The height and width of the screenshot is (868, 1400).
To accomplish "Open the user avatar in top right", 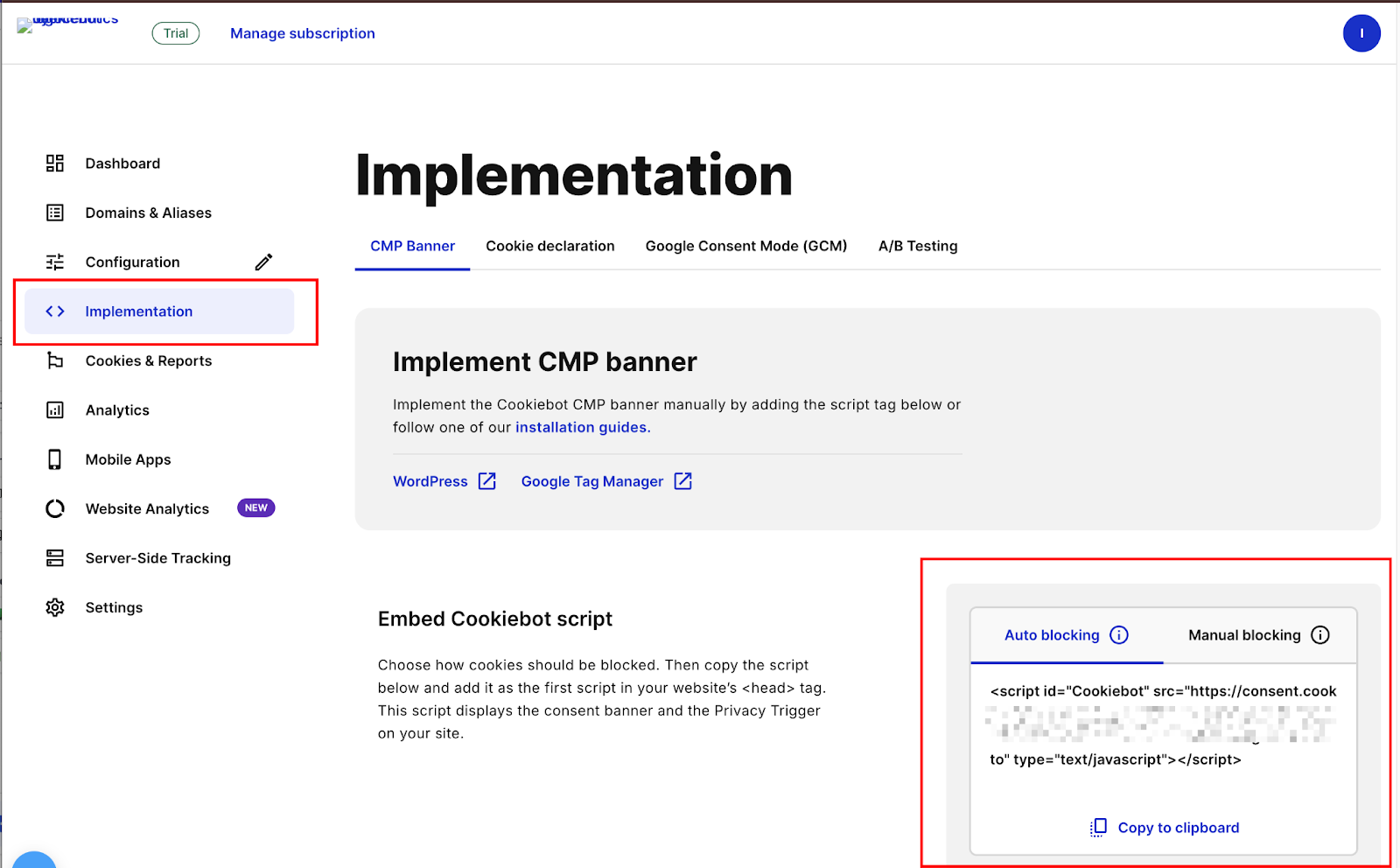I will pos(1361,33).
